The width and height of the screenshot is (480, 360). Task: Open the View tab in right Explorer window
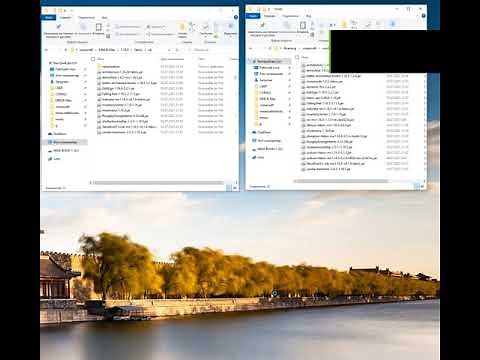tap(309, 16)
